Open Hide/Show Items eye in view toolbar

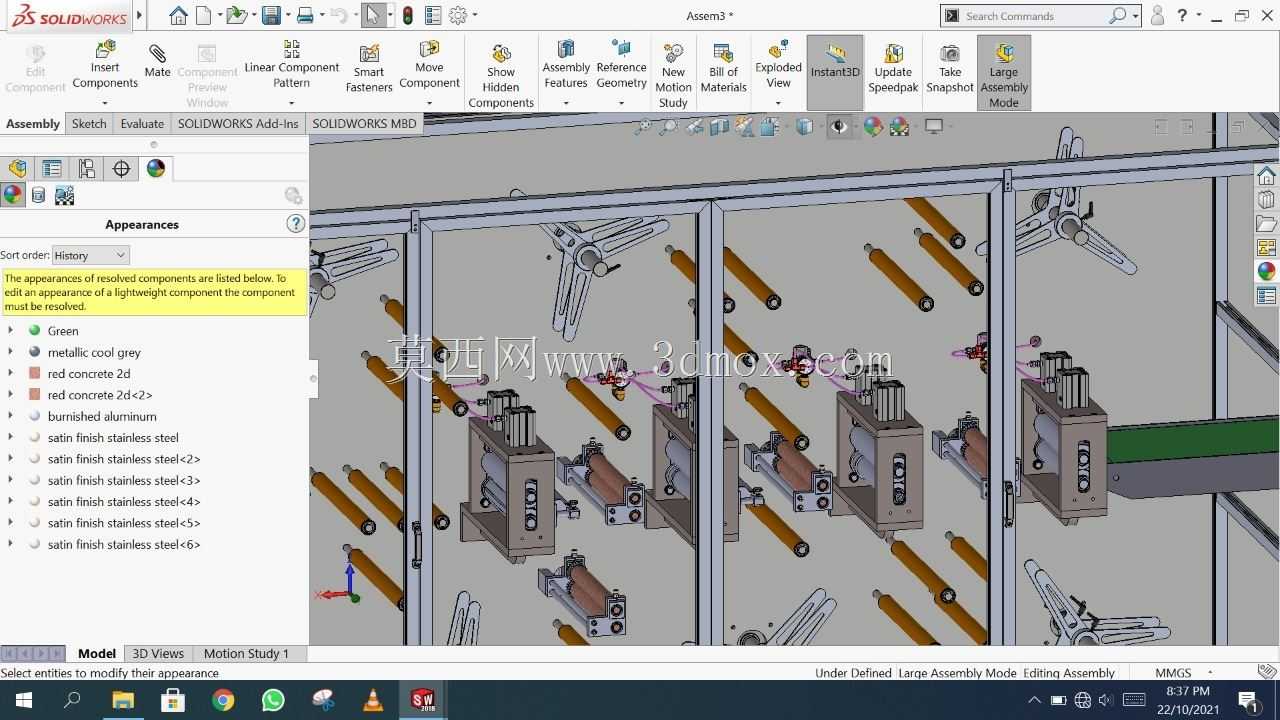(x=839, y=126)
